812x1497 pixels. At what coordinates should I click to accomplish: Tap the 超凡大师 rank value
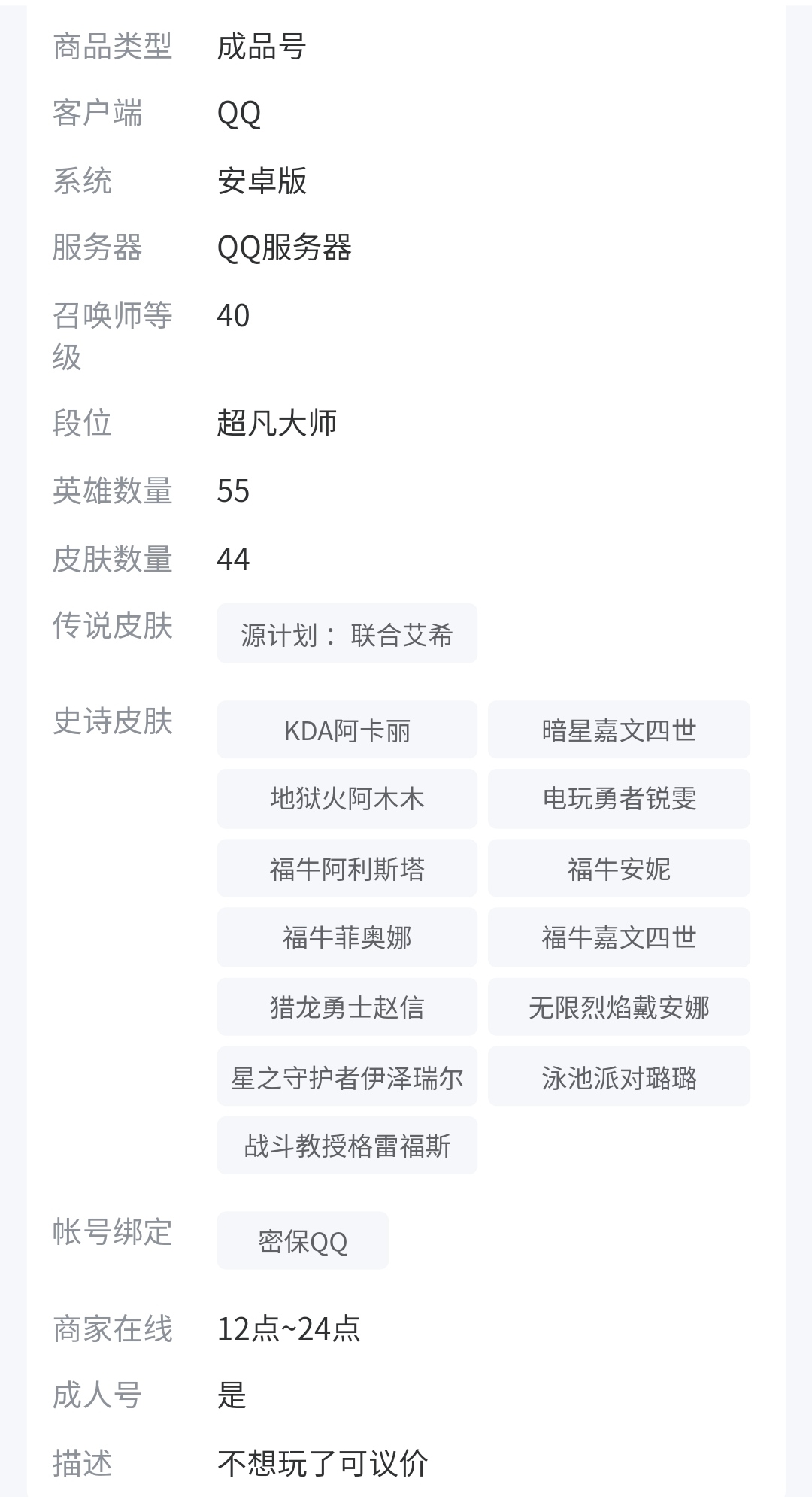tap(277, 424)
